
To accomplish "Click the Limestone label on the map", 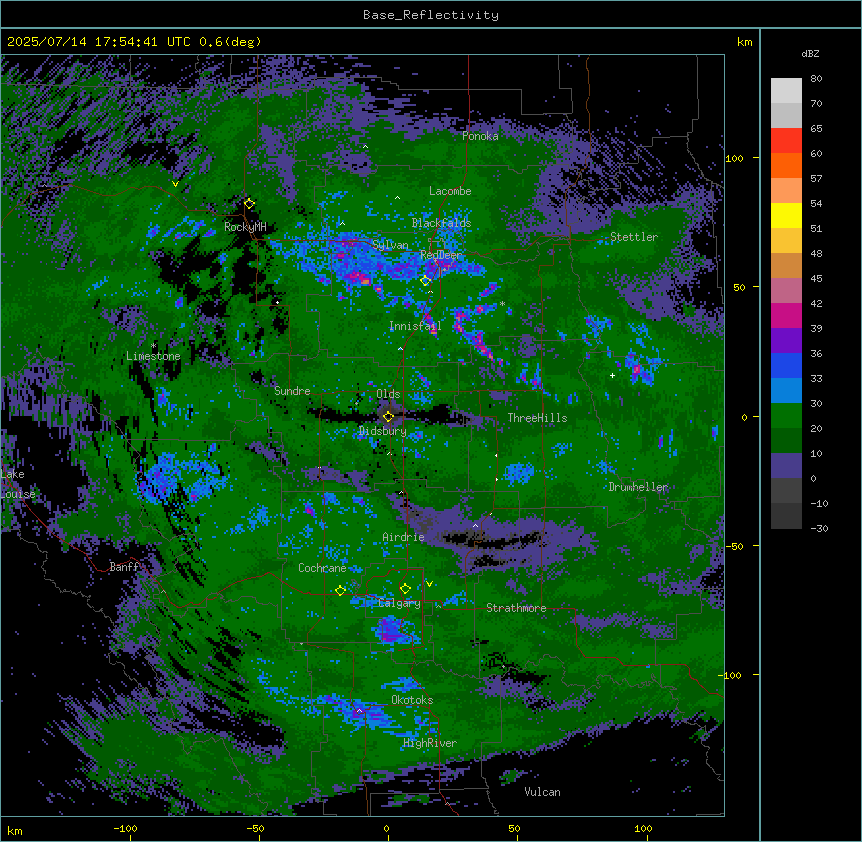I will 153,356.
